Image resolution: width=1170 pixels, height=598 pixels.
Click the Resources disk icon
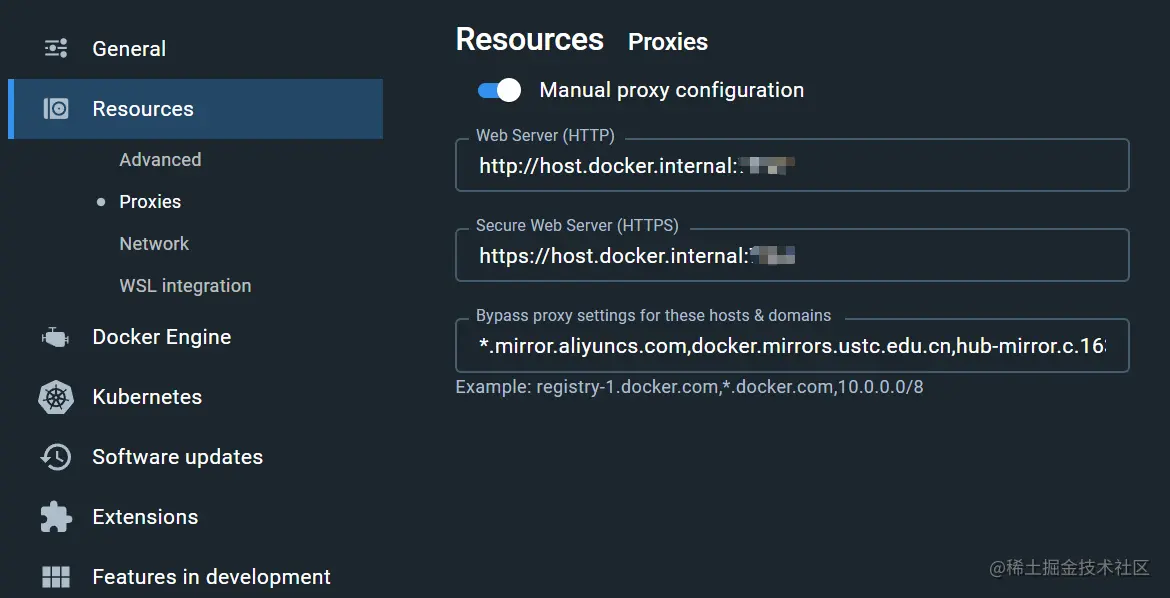click(x=56, y=109)
